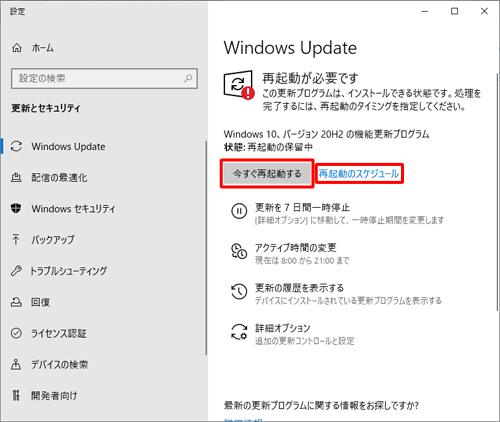Image resolution: width=500 pixels, height=422 pixels.
Task: Click the 現在は 8:00 から 21:00 まで text
Action: (302, 260)
